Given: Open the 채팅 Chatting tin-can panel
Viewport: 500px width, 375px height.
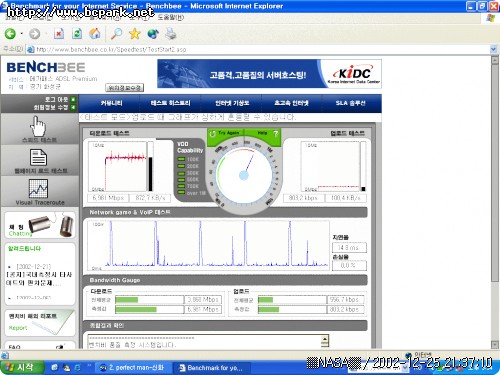Looking at the screenshot, I should click(x=40, y=225).
